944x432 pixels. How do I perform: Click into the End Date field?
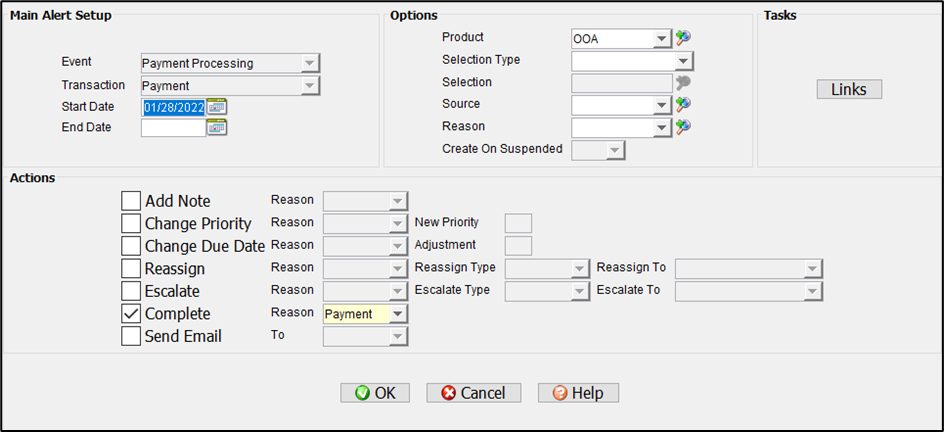point(173,128)
